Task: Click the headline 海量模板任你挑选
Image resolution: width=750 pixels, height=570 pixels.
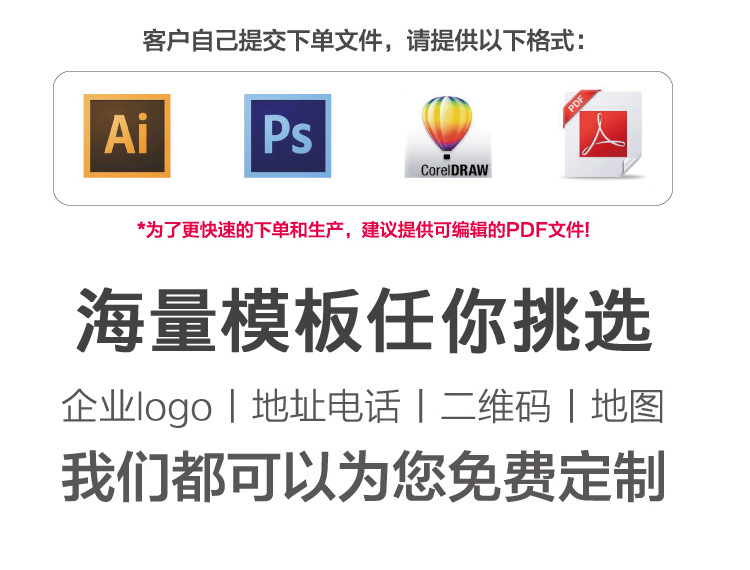Action: click(x=364, y=320)
